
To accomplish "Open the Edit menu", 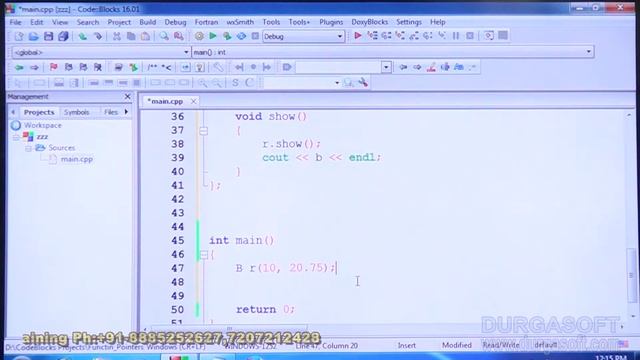I will pyautogui.click(x=36, y=22).
